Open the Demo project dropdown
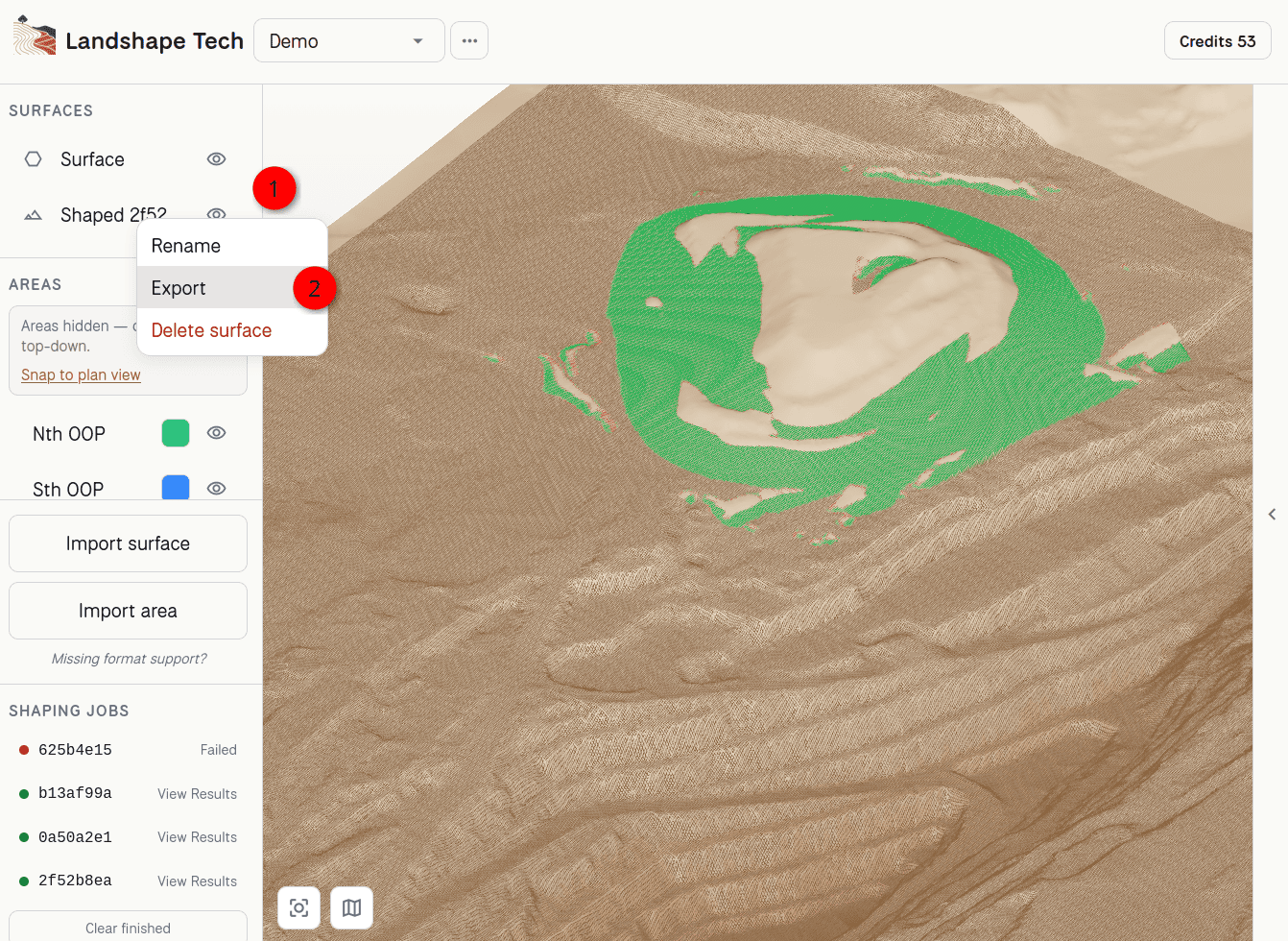Image resolution: width=1288 pixels, height=941 pixels. 349,40
